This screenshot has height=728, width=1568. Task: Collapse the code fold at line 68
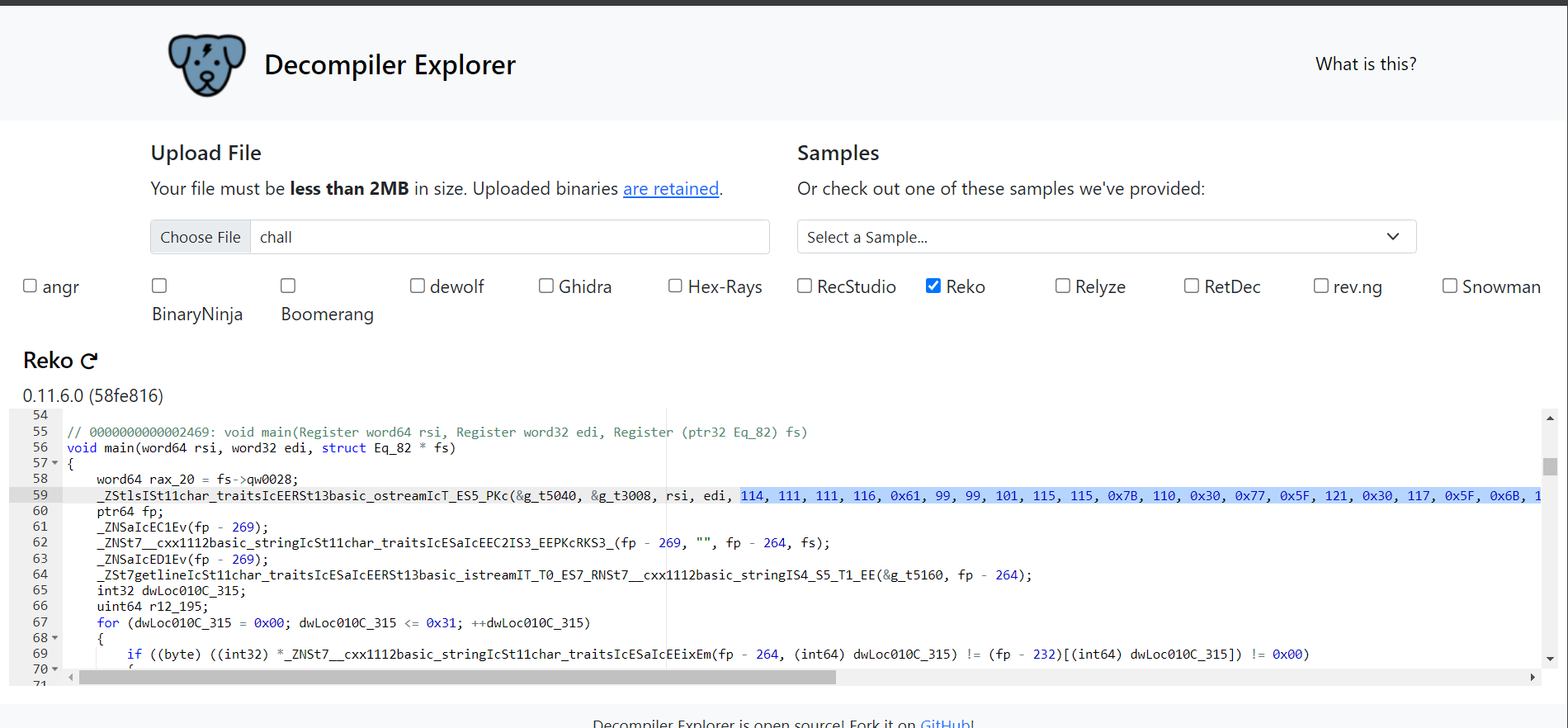(55, 638)
